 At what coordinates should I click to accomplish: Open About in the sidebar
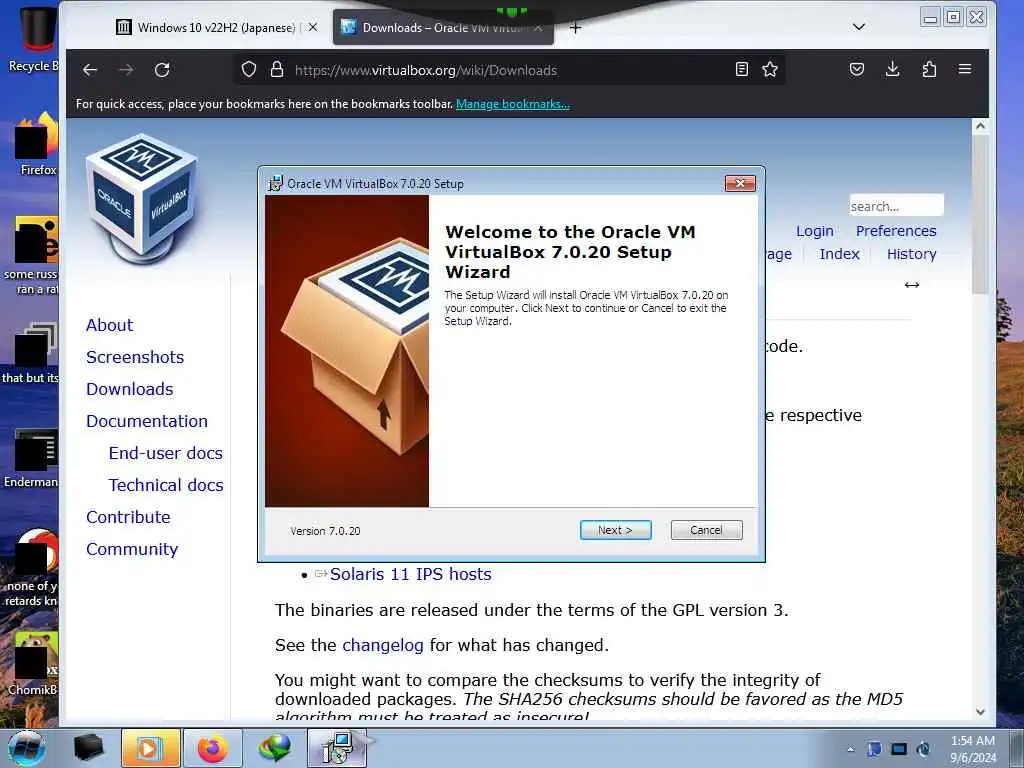(x=110, y=325)
